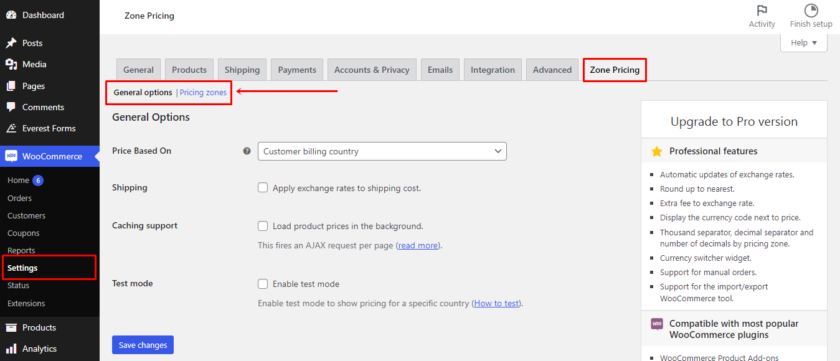The width and height of the screenshot is (840, 361).
Task: Open Customers in the sidebar
Action: pos(26,216)
